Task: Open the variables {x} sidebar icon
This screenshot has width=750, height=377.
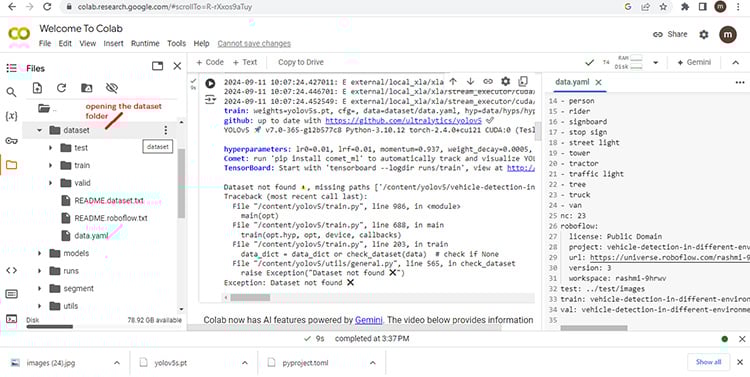Action: 11,116
